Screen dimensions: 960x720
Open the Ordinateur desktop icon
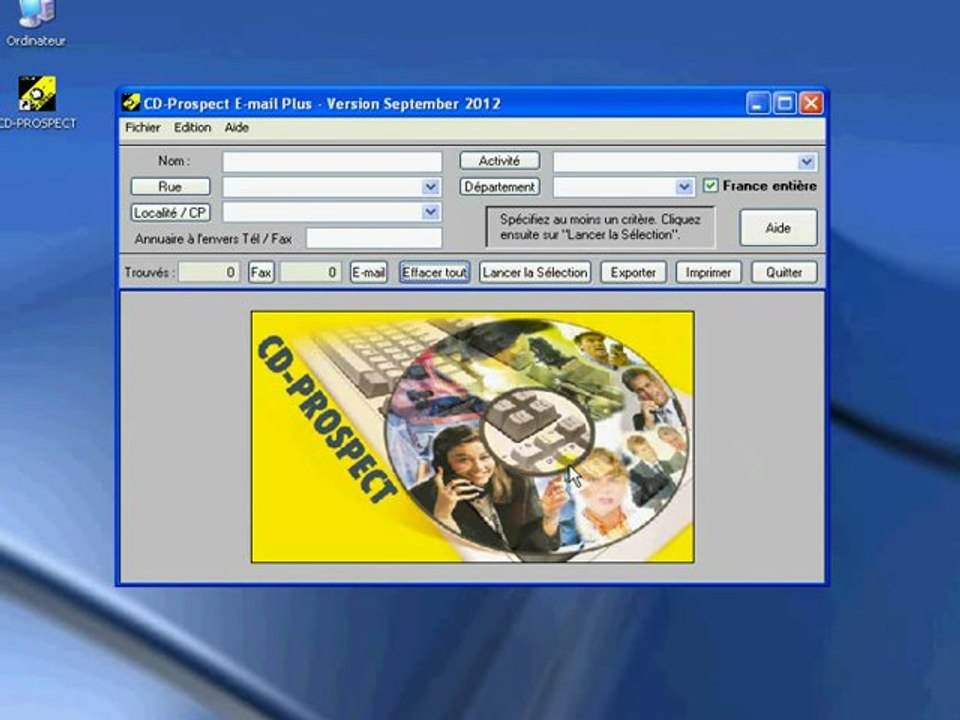pyautogui.click(x=36, y=23)
